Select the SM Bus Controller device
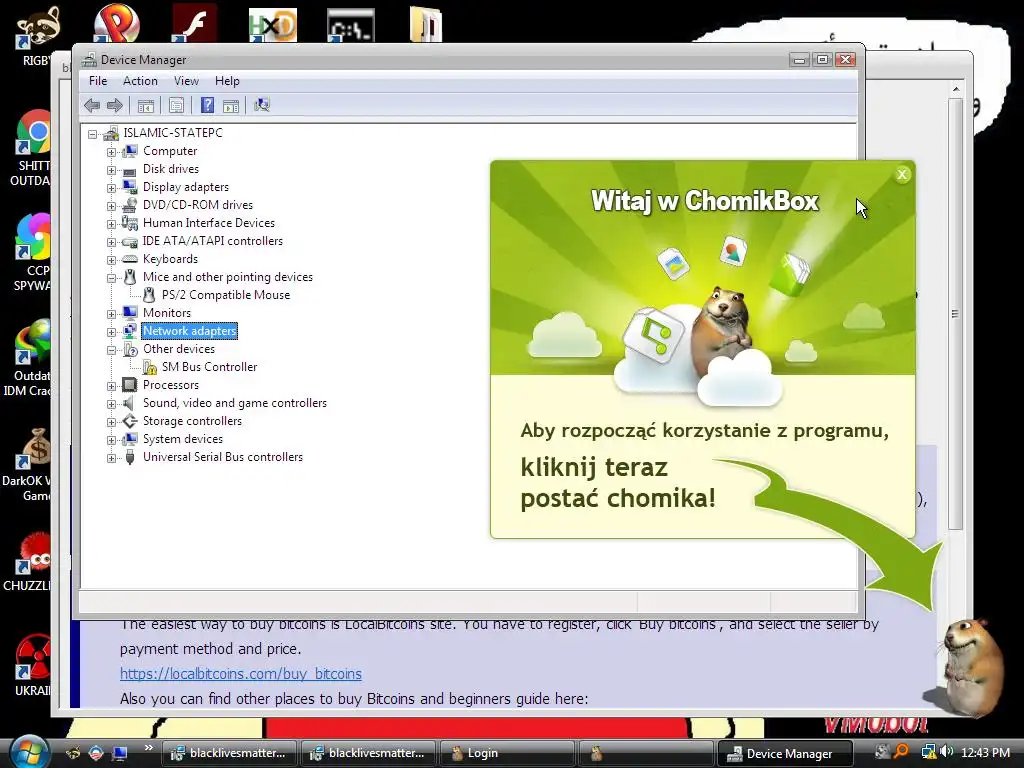1024x768 pixels. coord(210,367)
